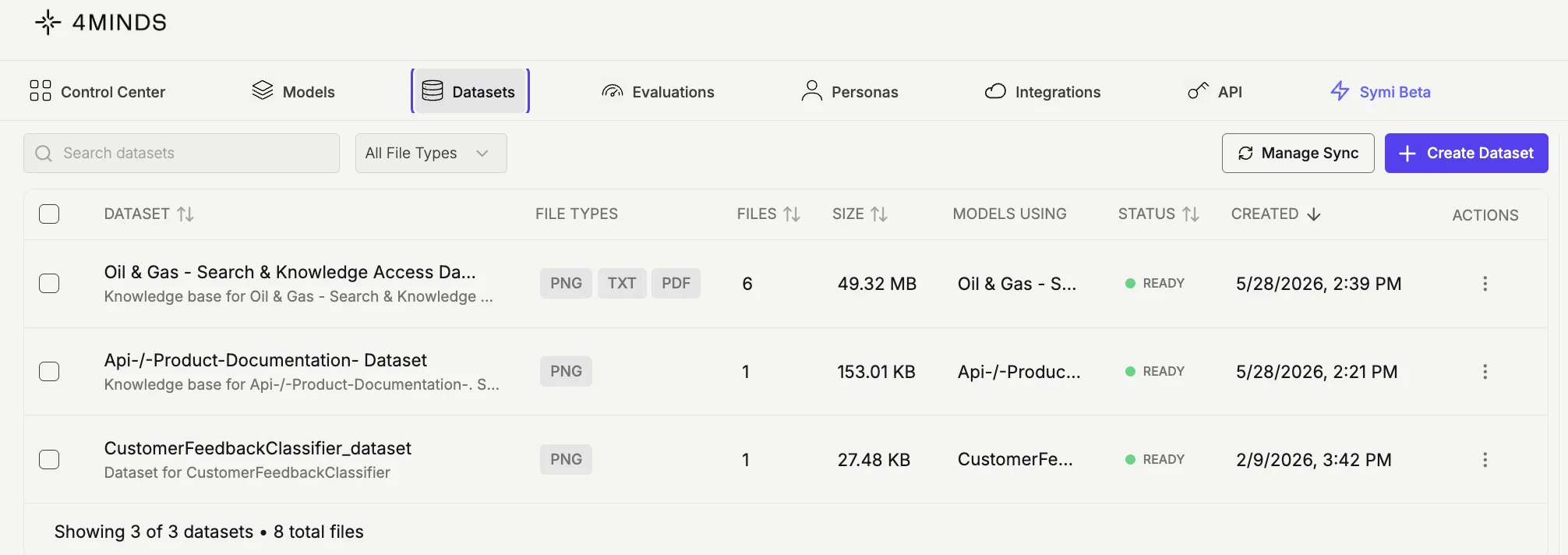Click READY status of Api-/-Product-Documentation dataset
1568x555 pixels.
coord(1155,371)
